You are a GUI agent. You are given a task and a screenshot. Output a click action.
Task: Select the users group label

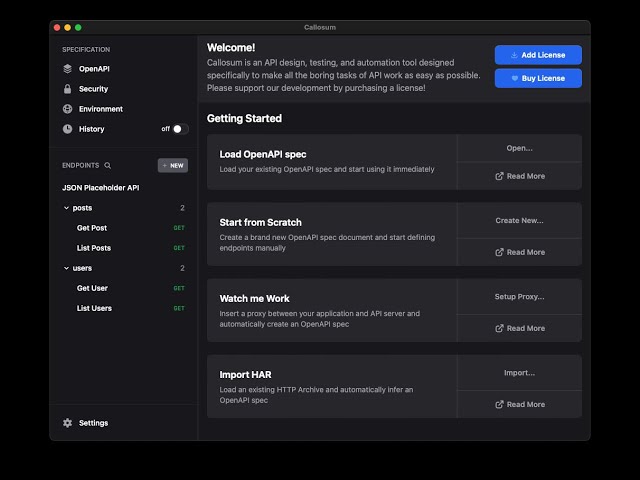click(82, 268)
